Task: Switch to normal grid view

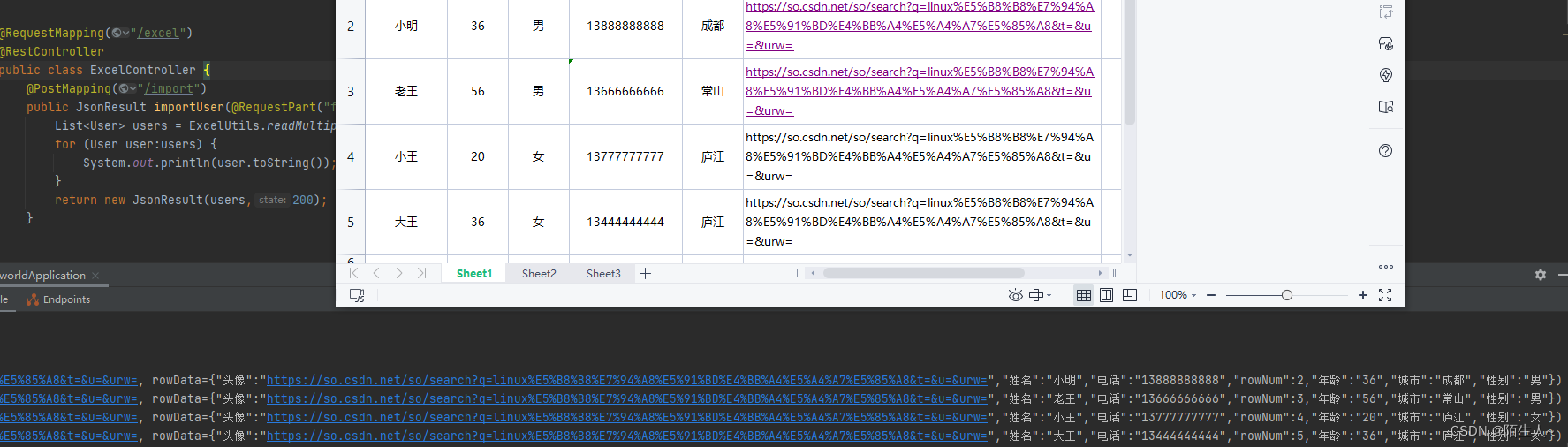Action: tap(1083, 295)
